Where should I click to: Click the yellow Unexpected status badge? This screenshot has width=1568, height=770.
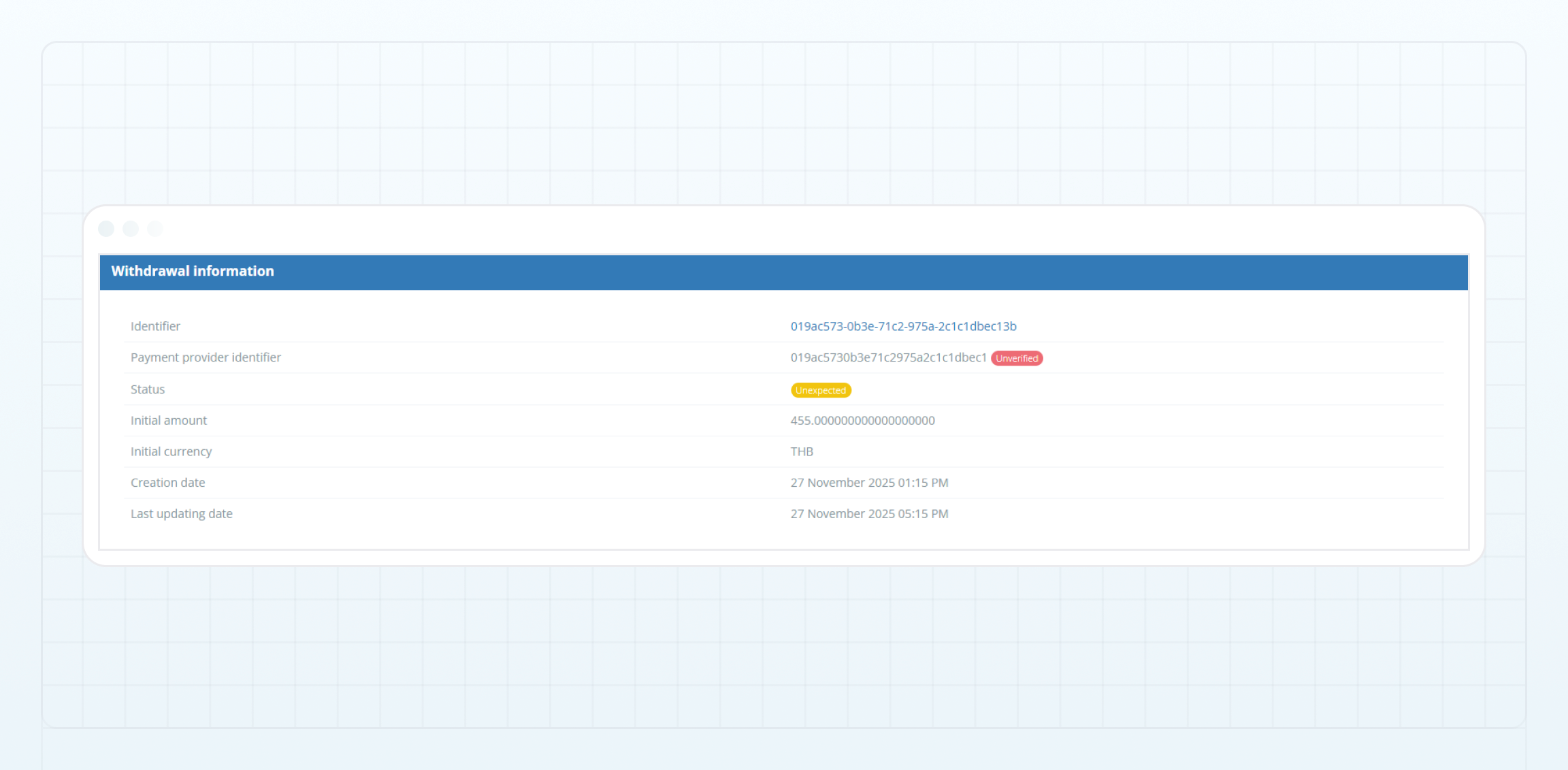(821, 390)
